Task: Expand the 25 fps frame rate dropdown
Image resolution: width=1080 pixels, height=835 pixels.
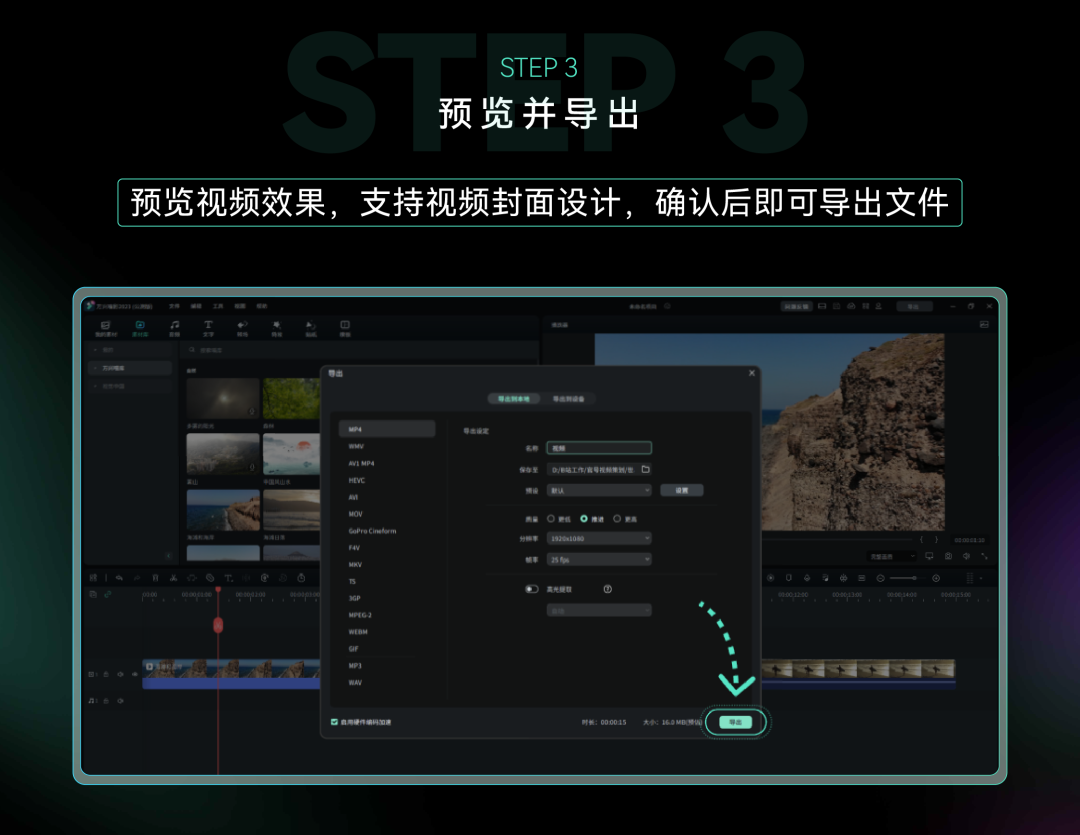Action: click(599, 560)
